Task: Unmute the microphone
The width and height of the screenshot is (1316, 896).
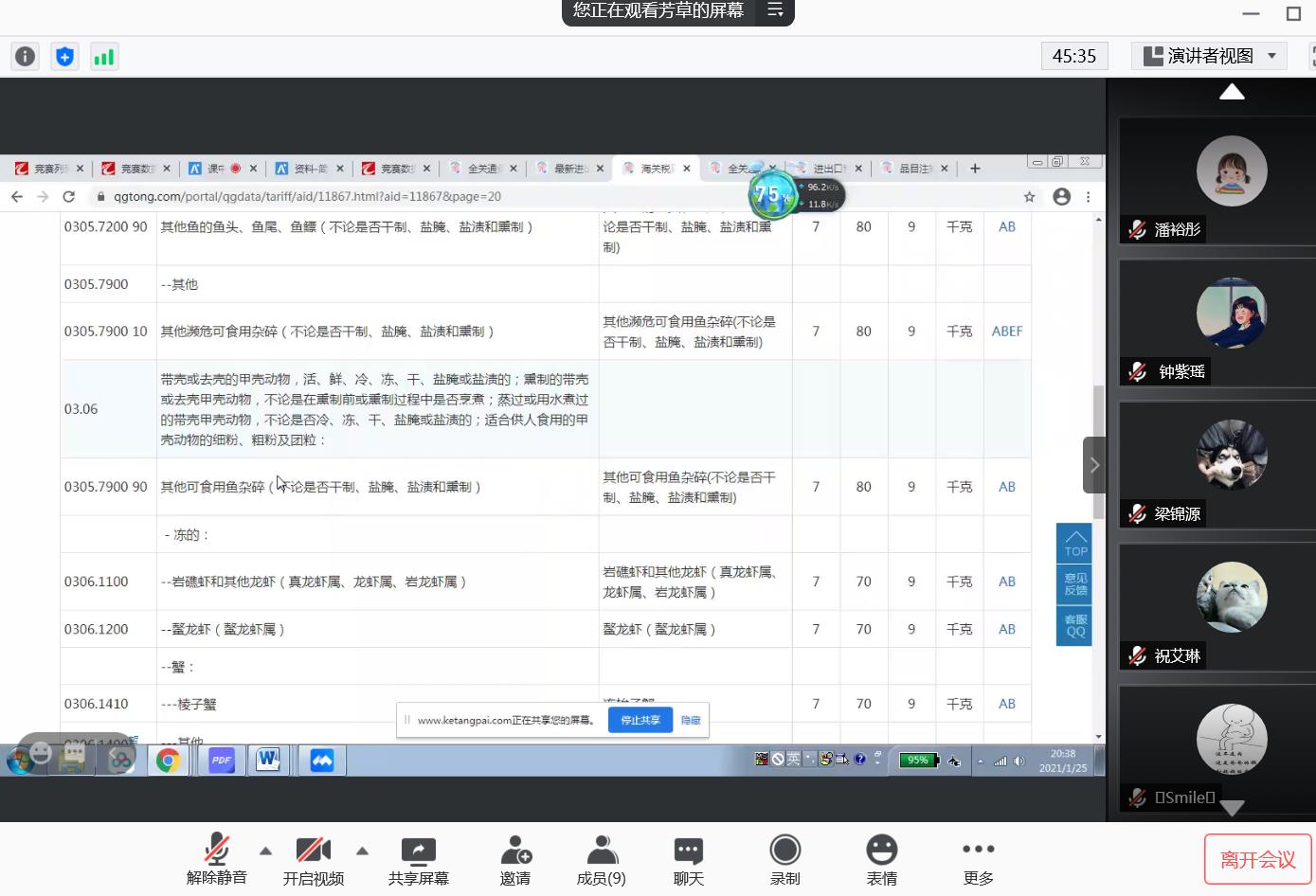Action: [217, 860]
